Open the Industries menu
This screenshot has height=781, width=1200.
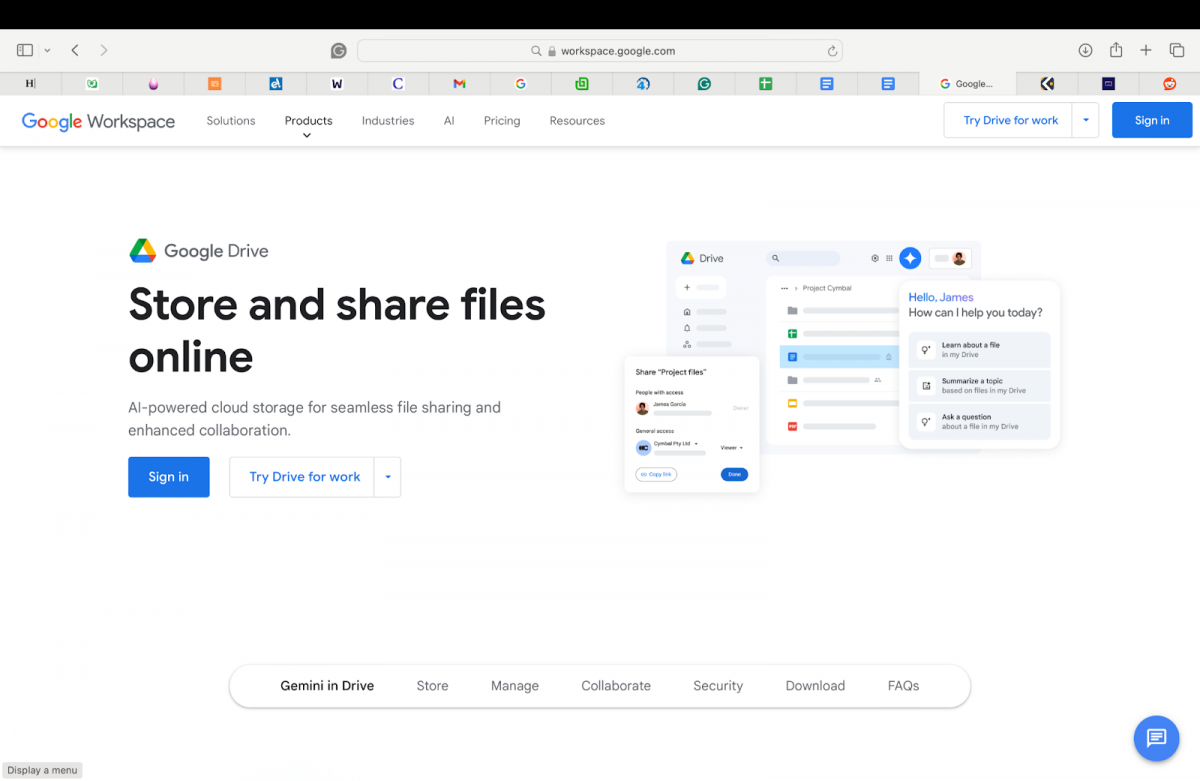pyautogui.click(x=388, y=121)
